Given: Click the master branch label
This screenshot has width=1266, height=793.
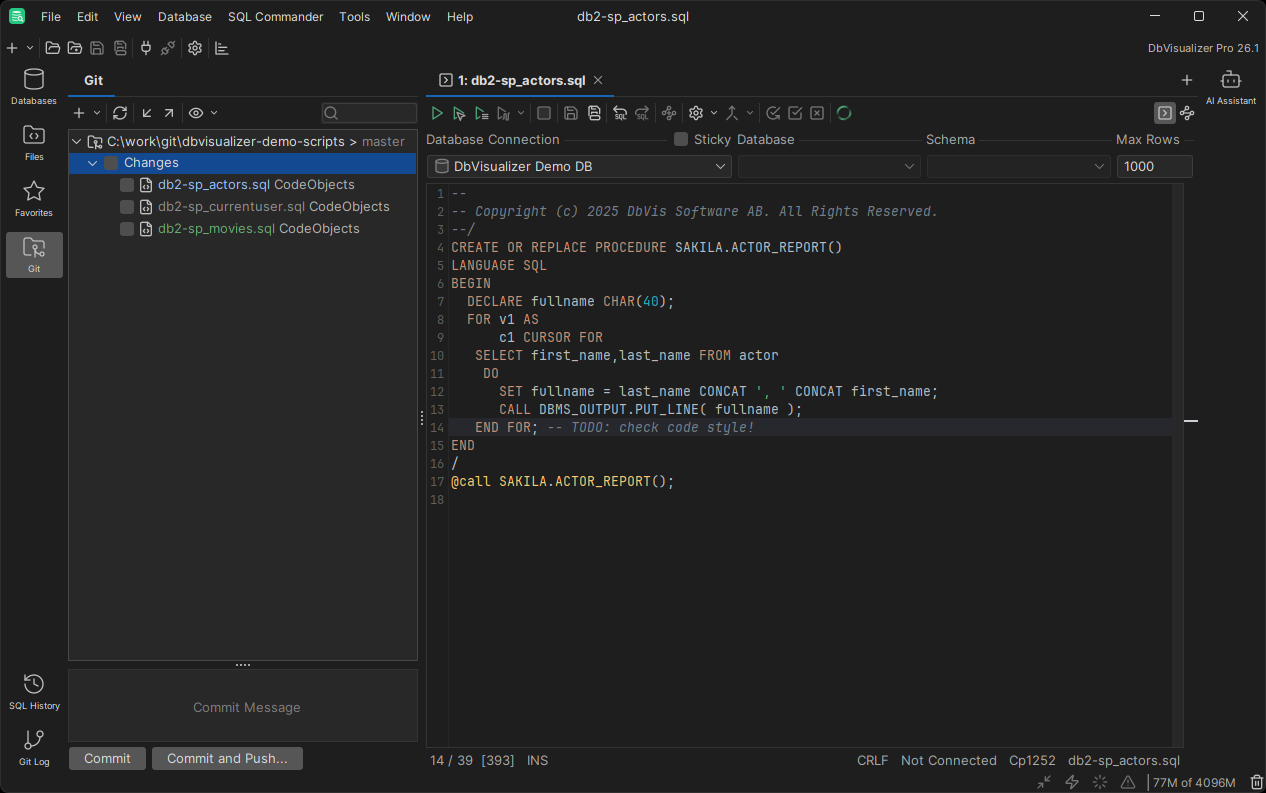Looking at the screenshot, I should (x=383, y=142).
